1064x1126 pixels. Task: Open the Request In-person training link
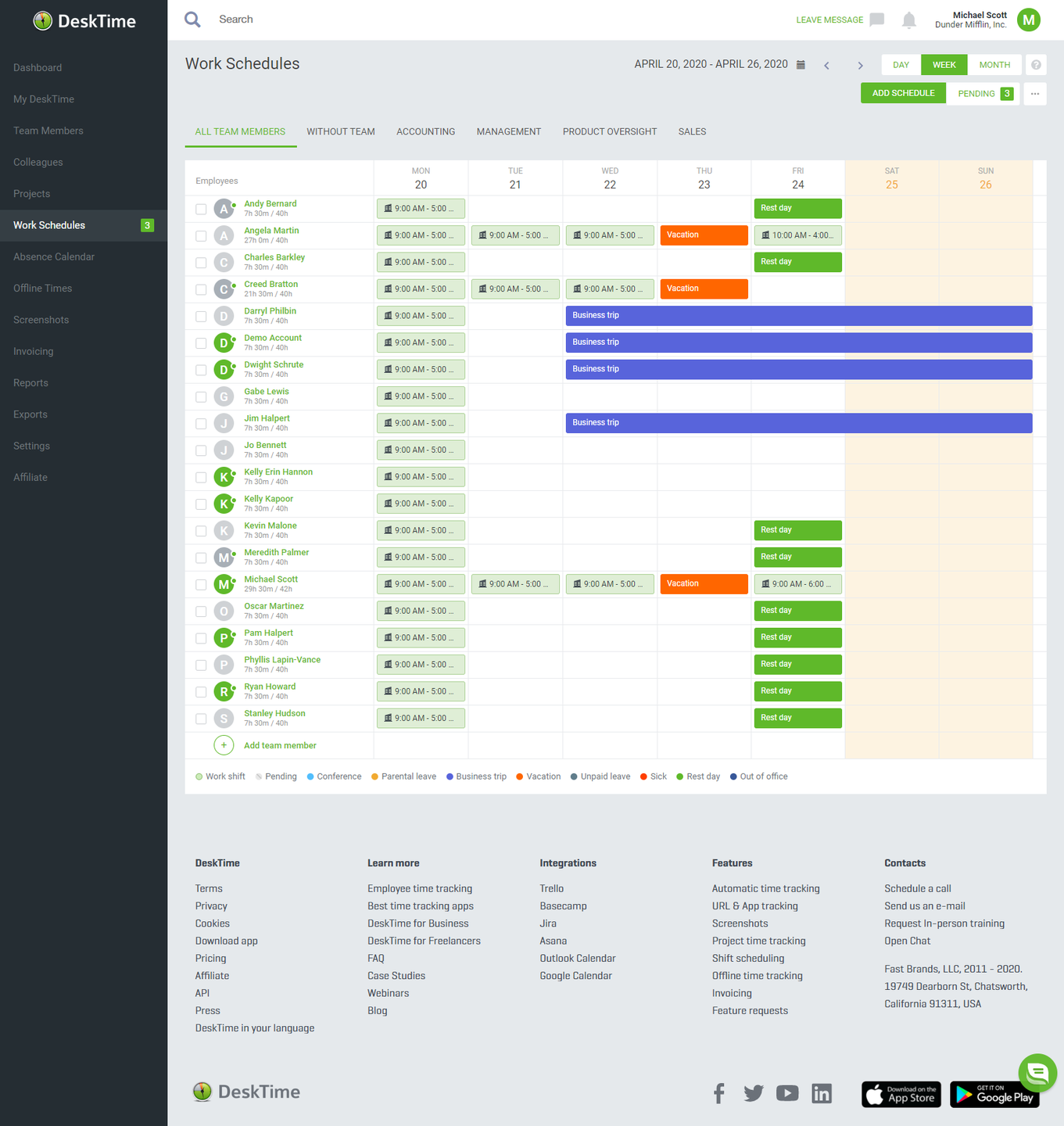pos(944,923)
